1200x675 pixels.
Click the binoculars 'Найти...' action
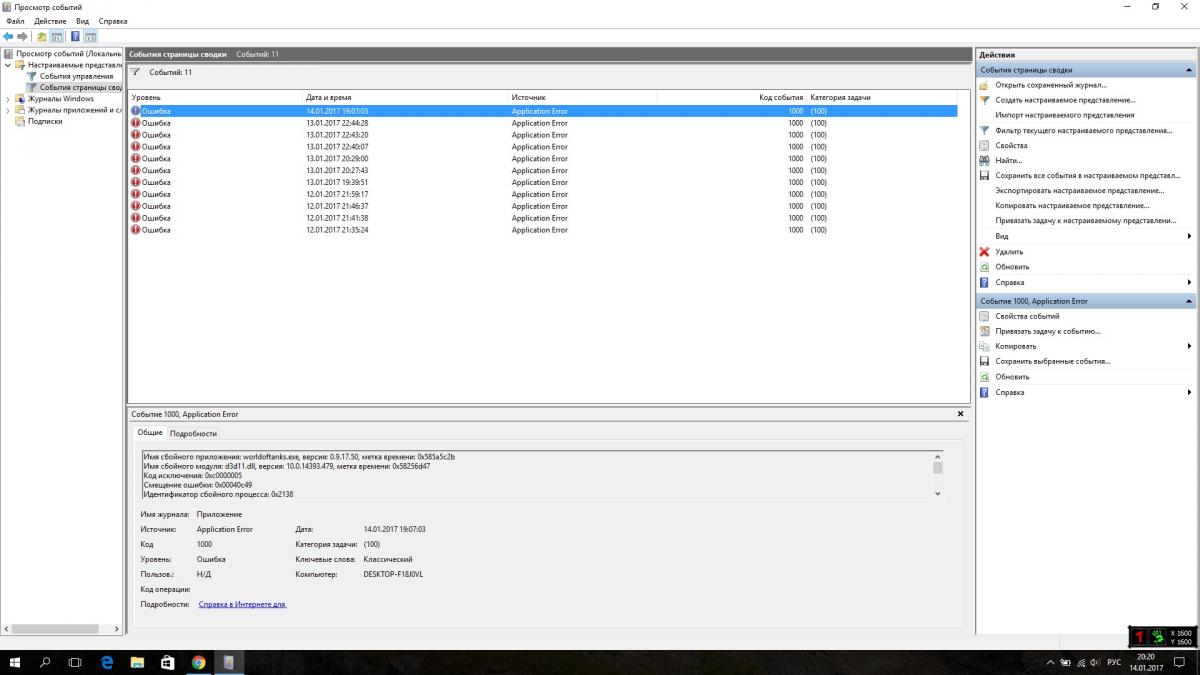(984, 160)
